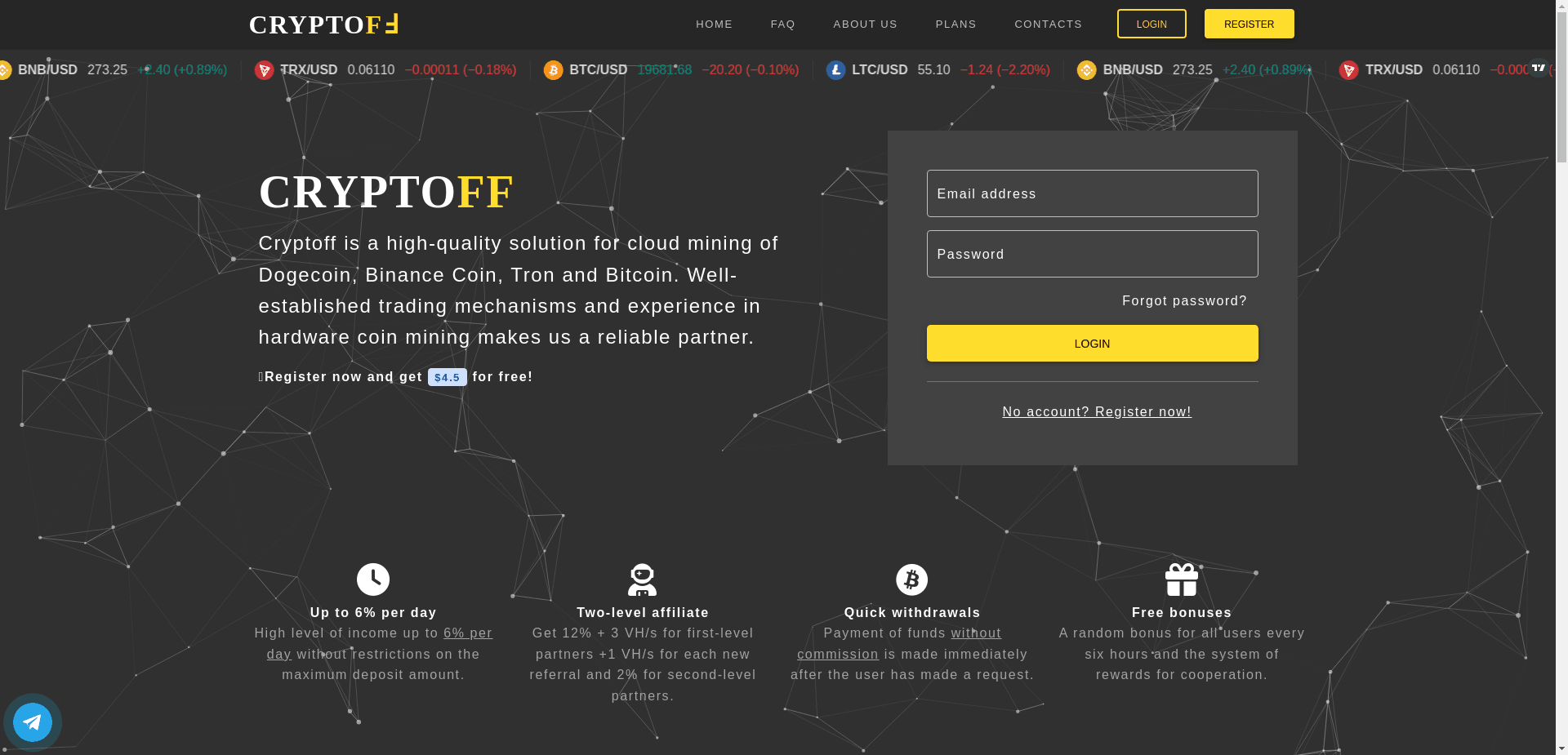This screenshot has width=1568, height=755.
Task: Click the CRYPTOFF logo in the header
Action: tap(323, 24)
